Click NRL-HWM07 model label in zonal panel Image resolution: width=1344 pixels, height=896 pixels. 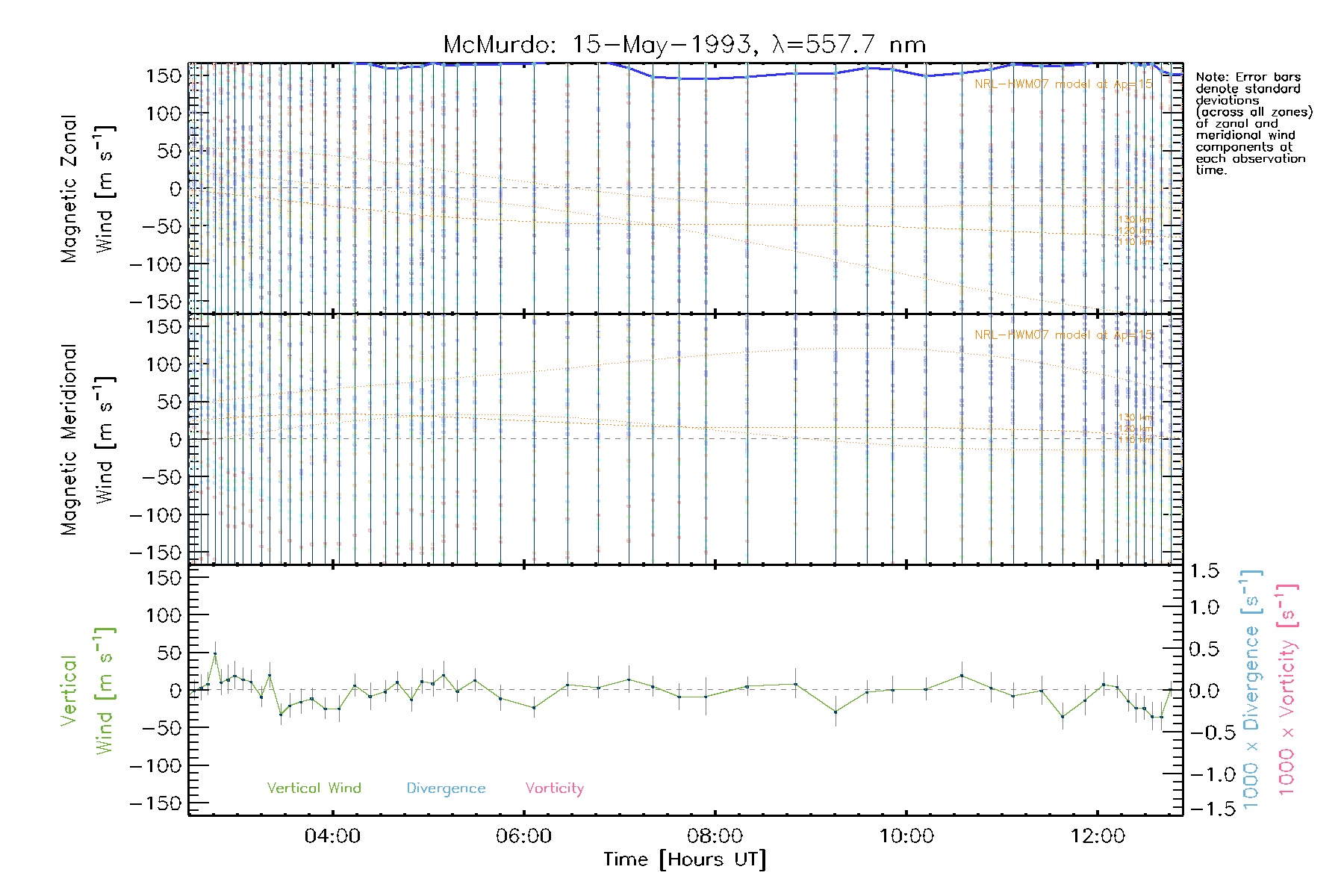1063,84
